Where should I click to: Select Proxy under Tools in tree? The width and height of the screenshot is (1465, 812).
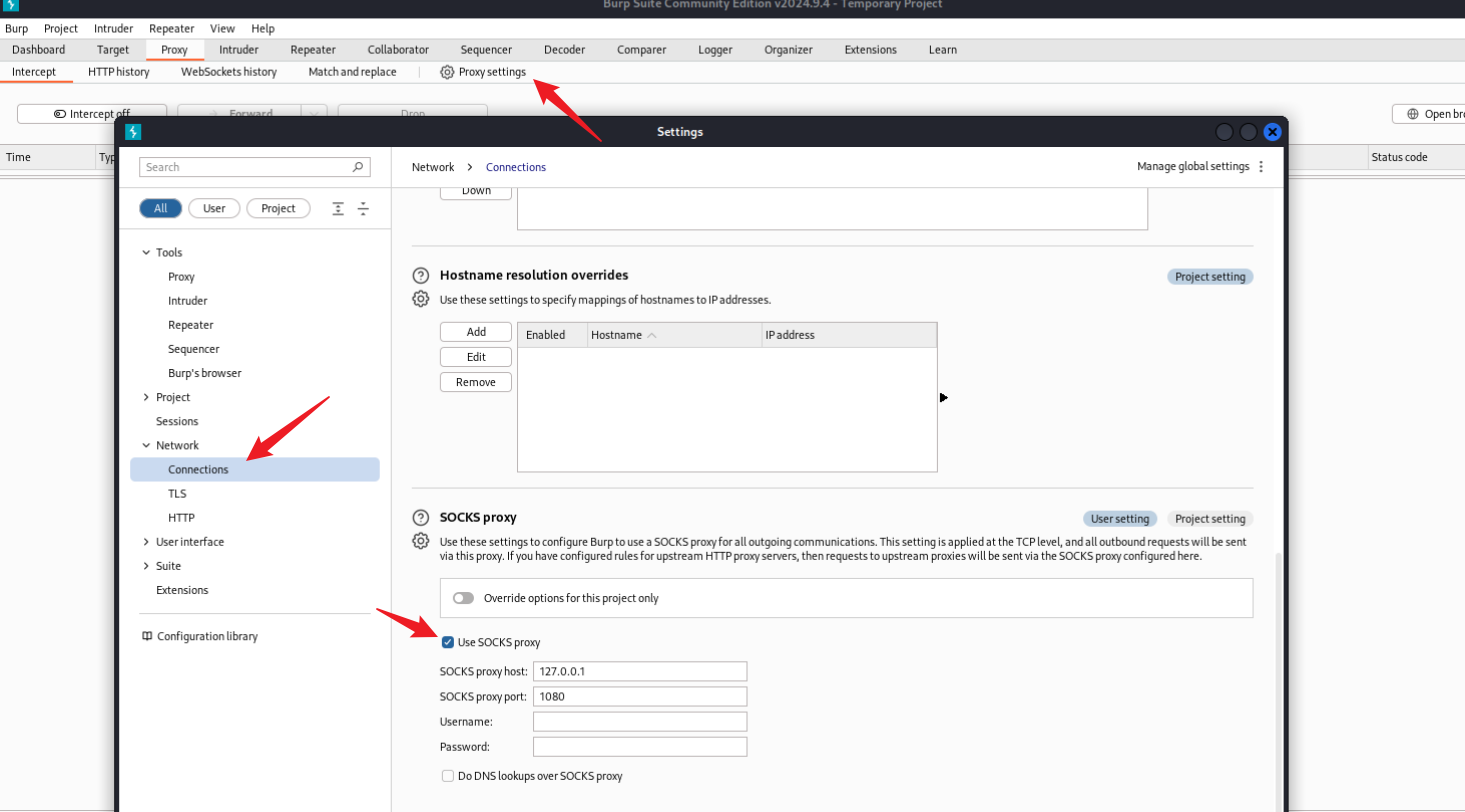coord(181,277)
